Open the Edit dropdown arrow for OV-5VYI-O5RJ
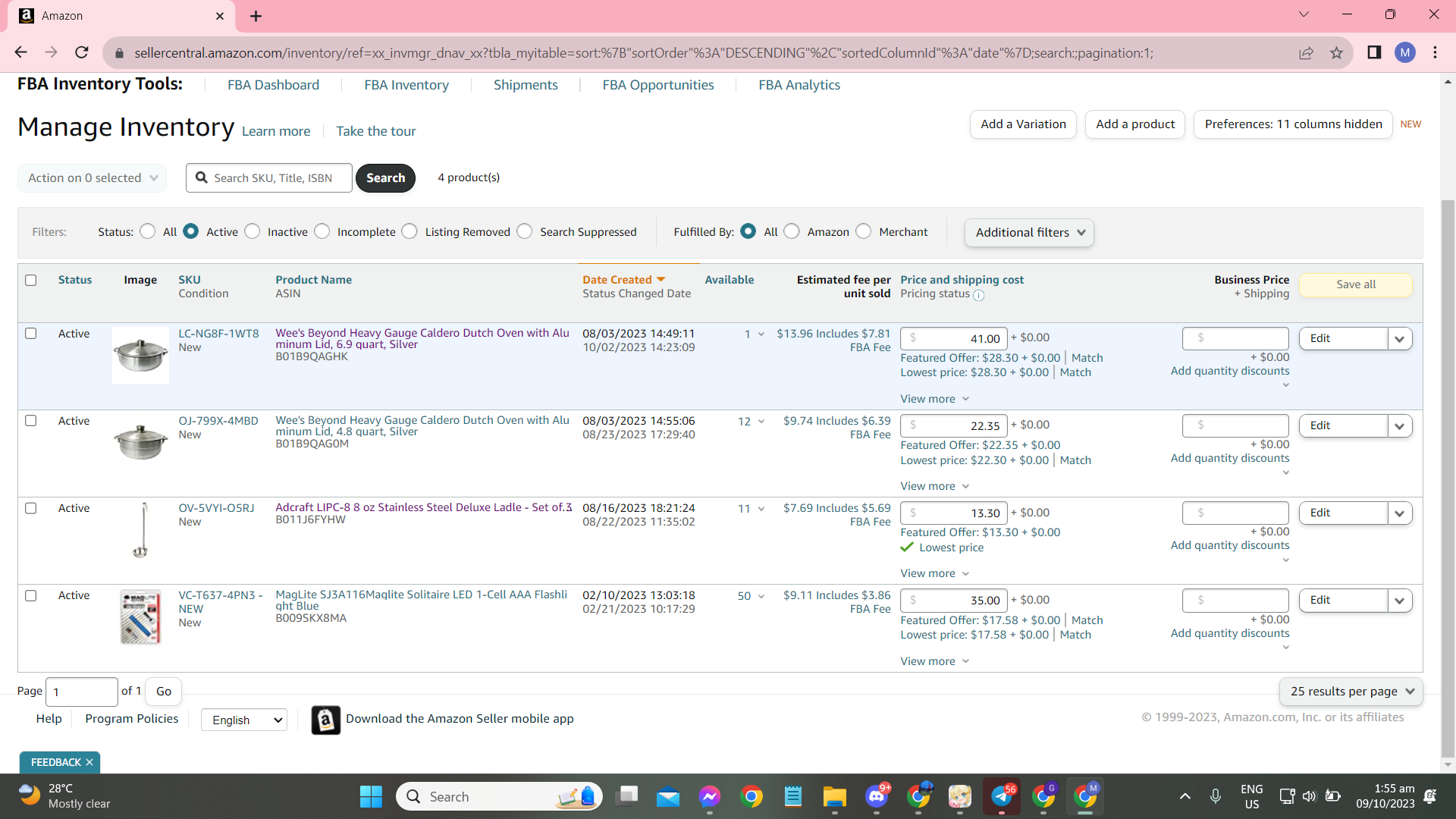Viewport: 1456px width, 819px height. pos(1400,513)
